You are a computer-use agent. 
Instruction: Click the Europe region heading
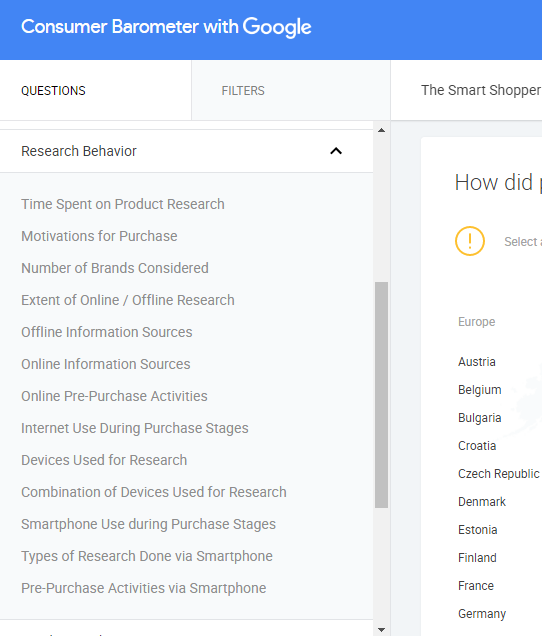[477, 322]
